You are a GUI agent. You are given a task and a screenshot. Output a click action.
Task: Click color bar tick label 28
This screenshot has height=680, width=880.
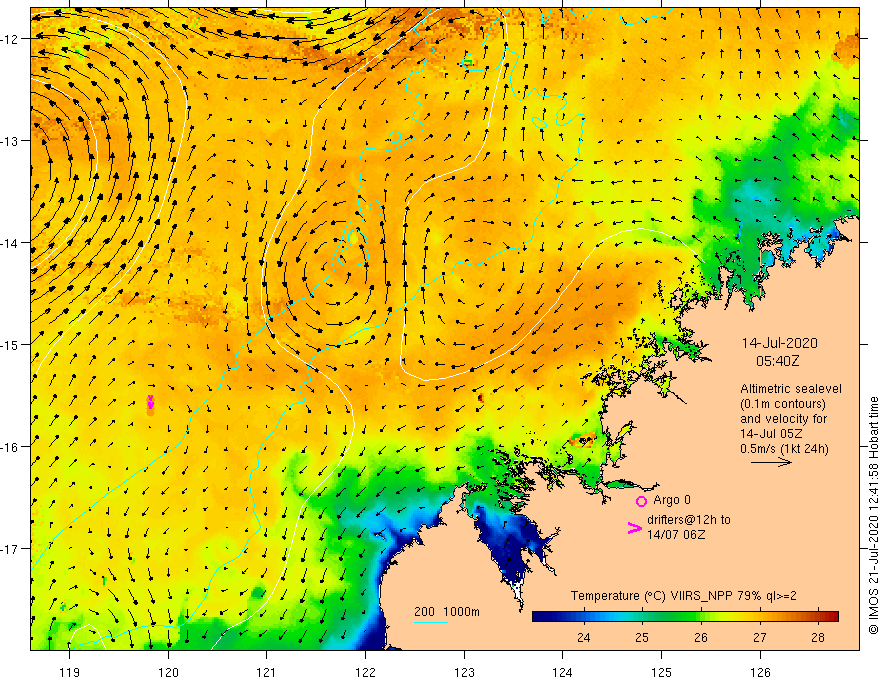coord(818,637)
